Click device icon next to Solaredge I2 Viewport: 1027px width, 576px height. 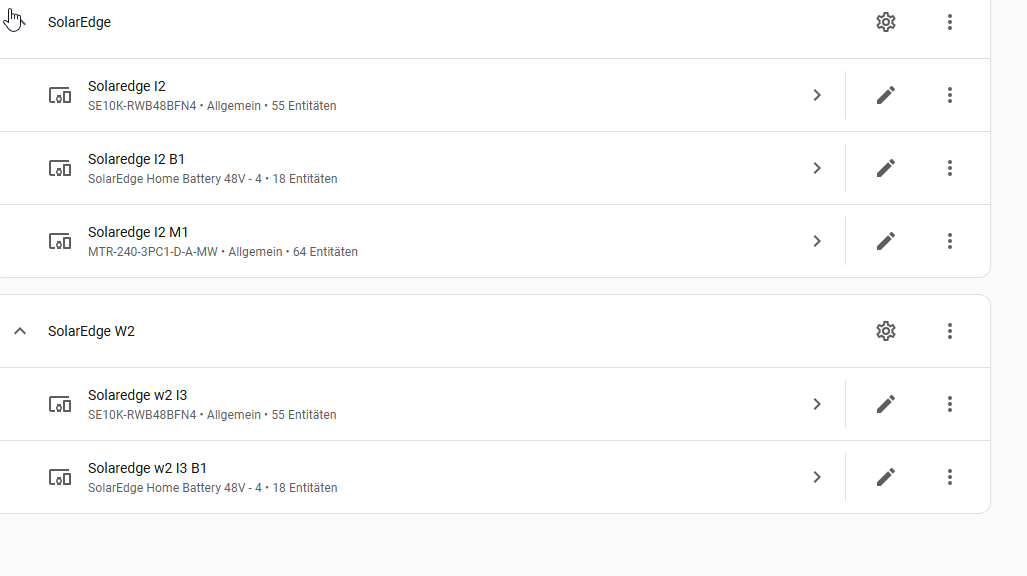click(x=60, y=95)
